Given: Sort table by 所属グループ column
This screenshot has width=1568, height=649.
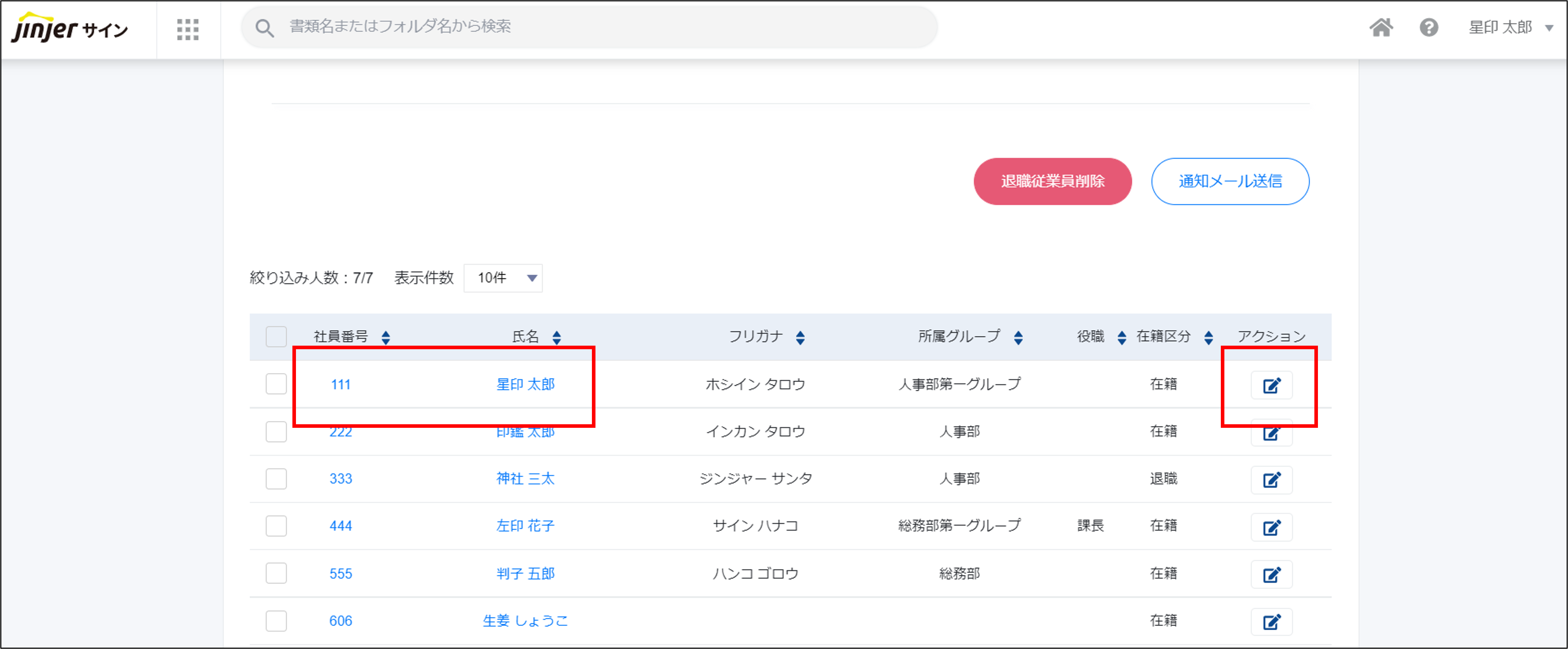Looking at the screenshot, I should click(1018, 337).
